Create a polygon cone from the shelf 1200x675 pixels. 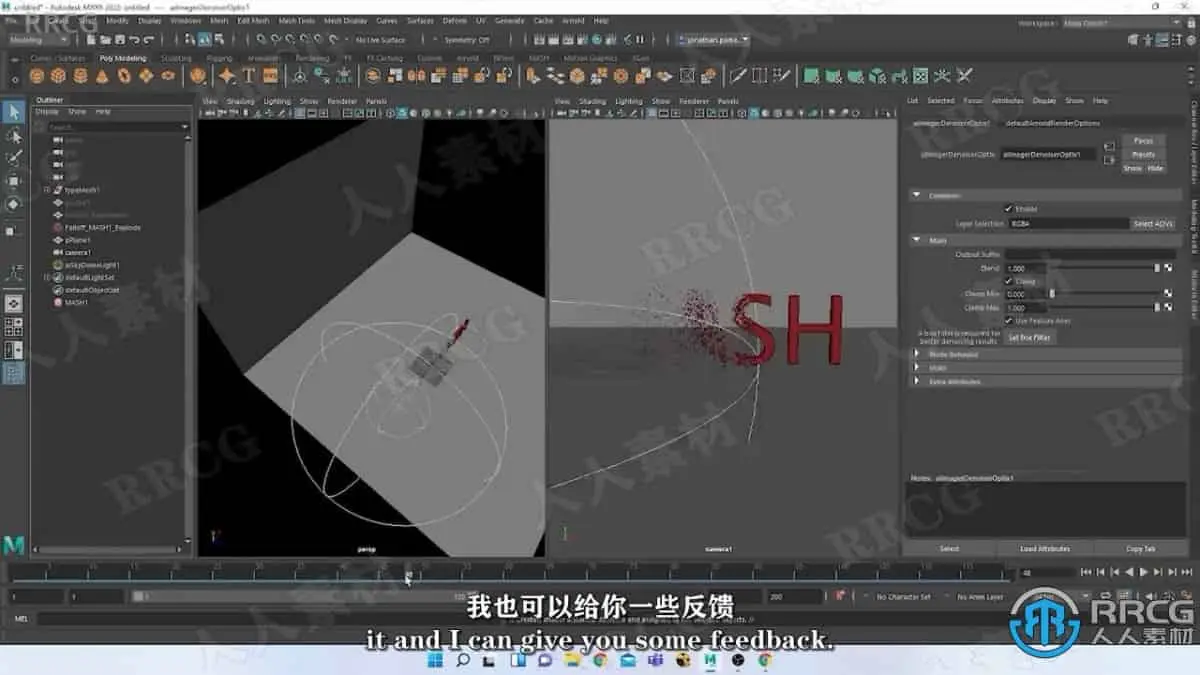click(x=102, y=76)
